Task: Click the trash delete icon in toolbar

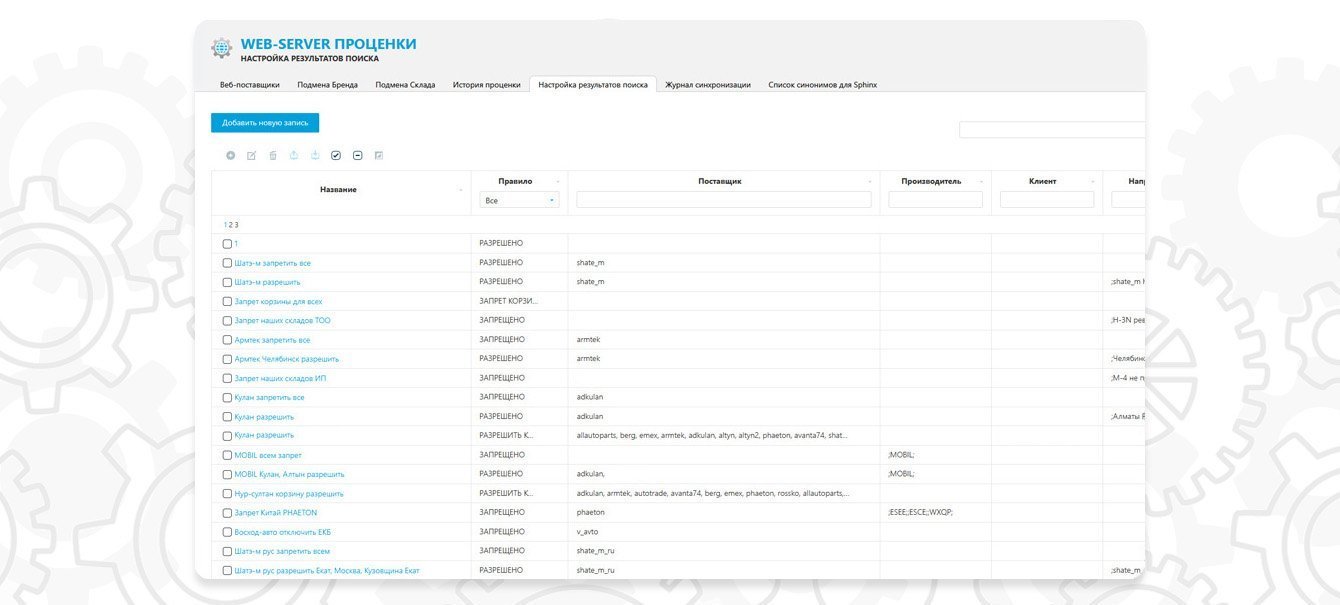Action: pos(273,155)
